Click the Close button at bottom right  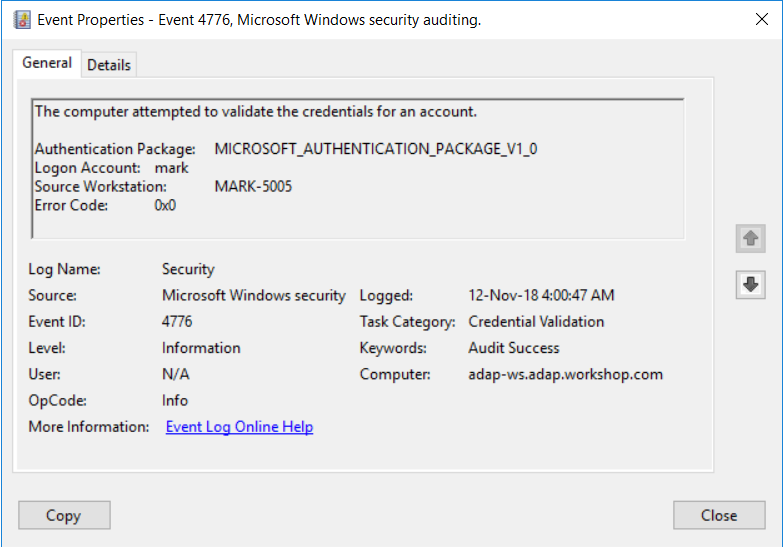coord(719,516)
